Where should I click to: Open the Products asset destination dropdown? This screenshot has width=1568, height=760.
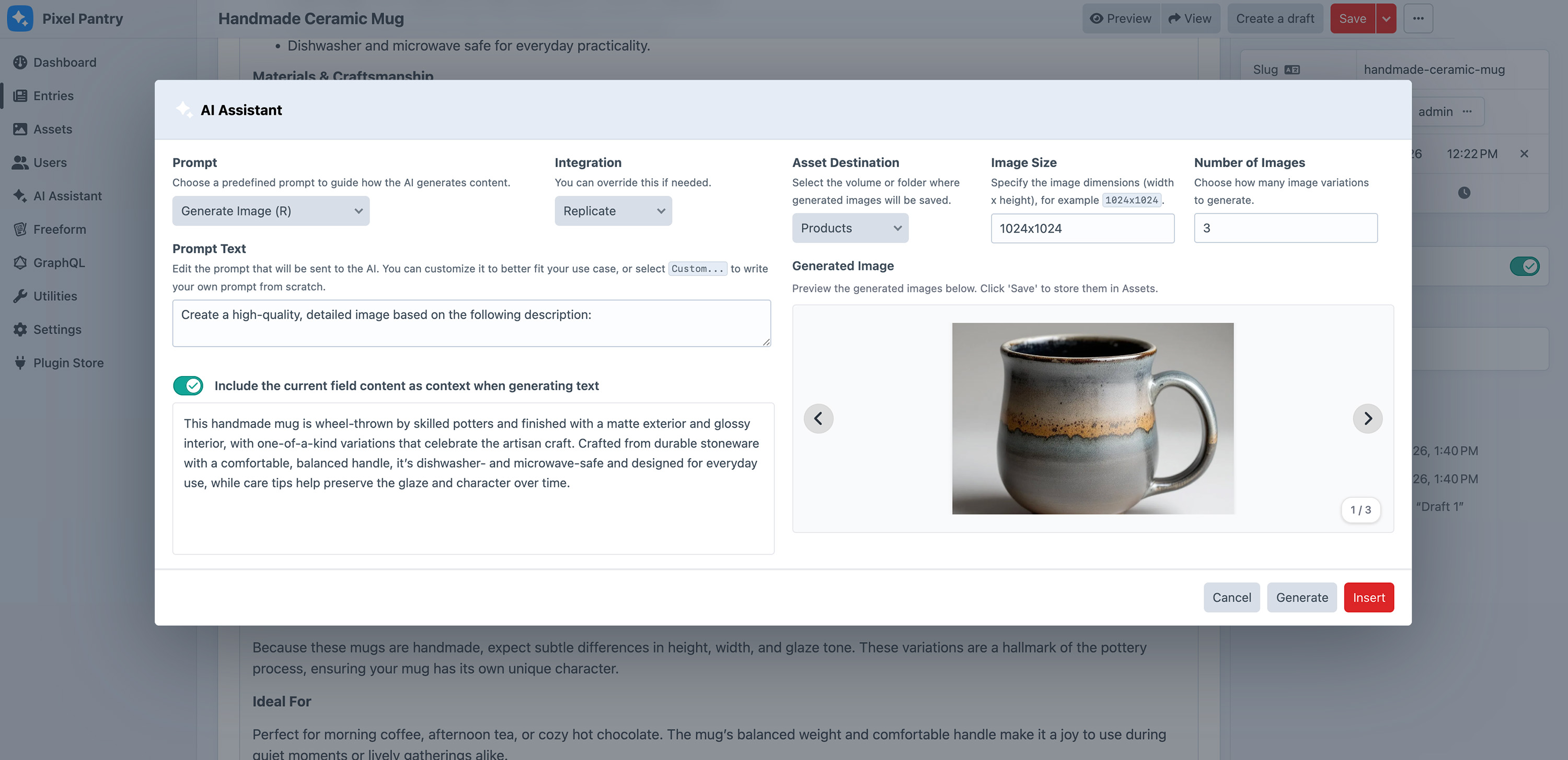(x=850, y=228)
